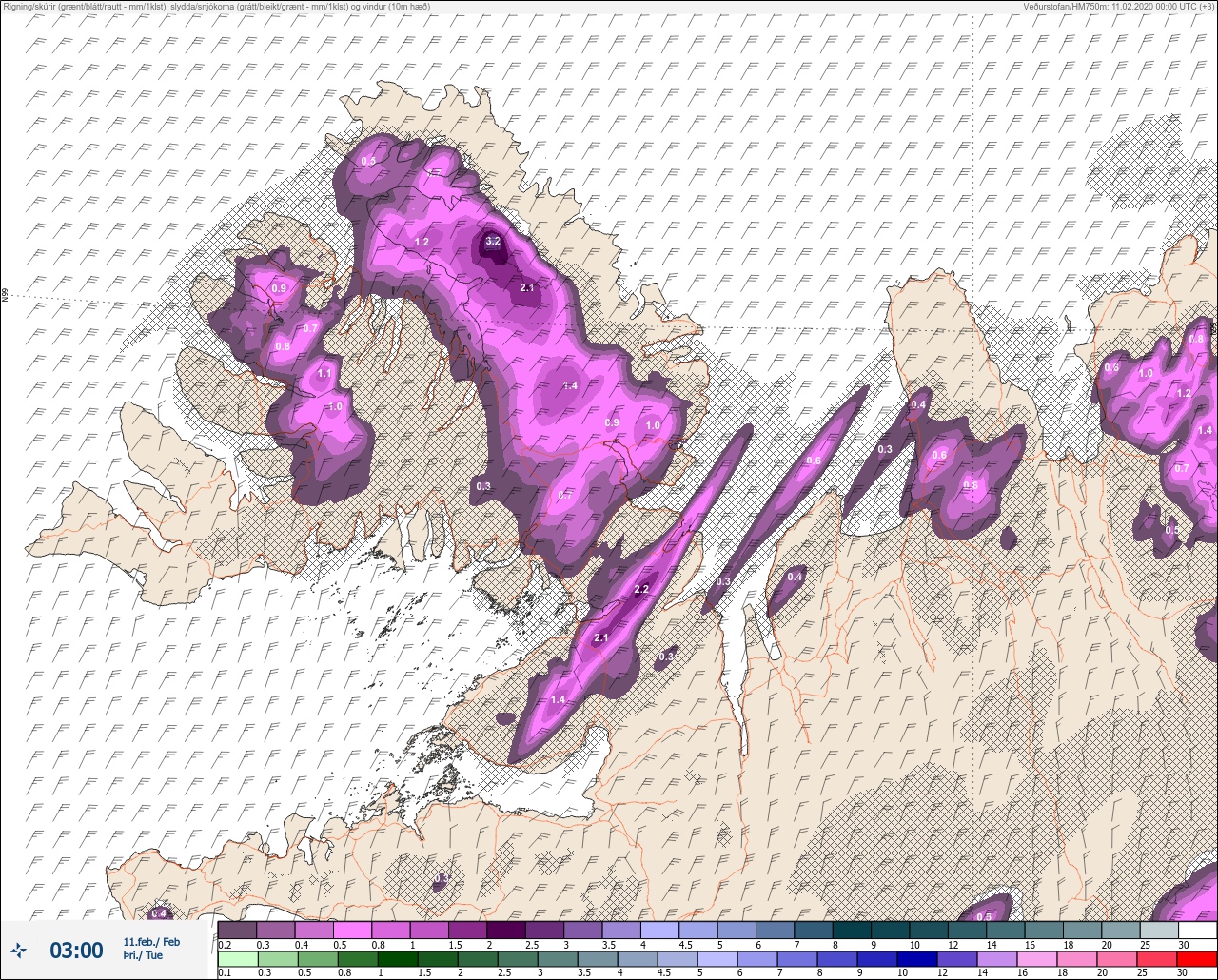Click bright pink swatch at 0.5 in snow legend

click(352, 930)
